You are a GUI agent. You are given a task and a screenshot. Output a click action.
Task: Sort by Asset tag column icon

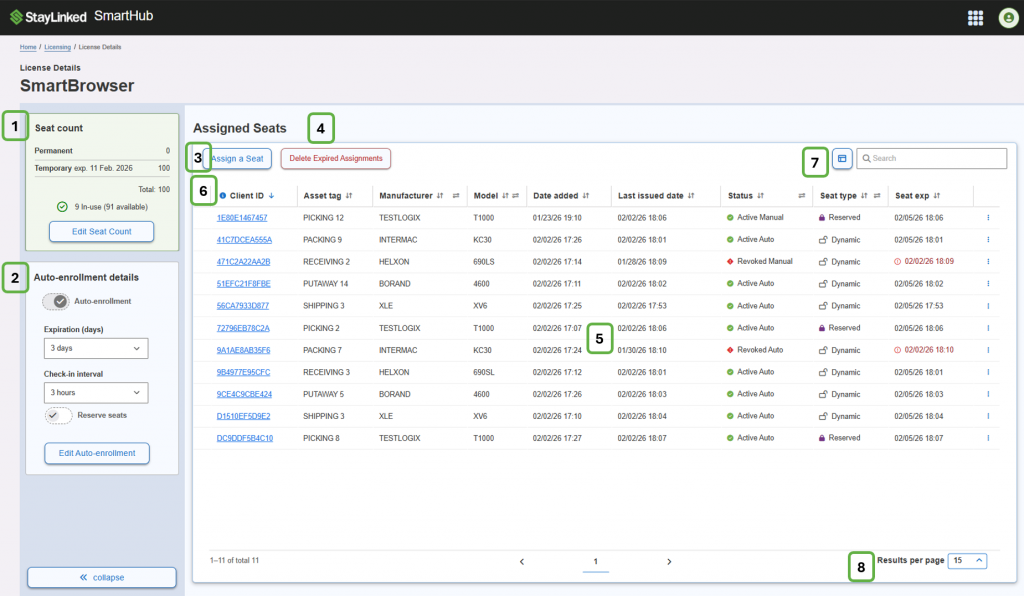[349, 196]
